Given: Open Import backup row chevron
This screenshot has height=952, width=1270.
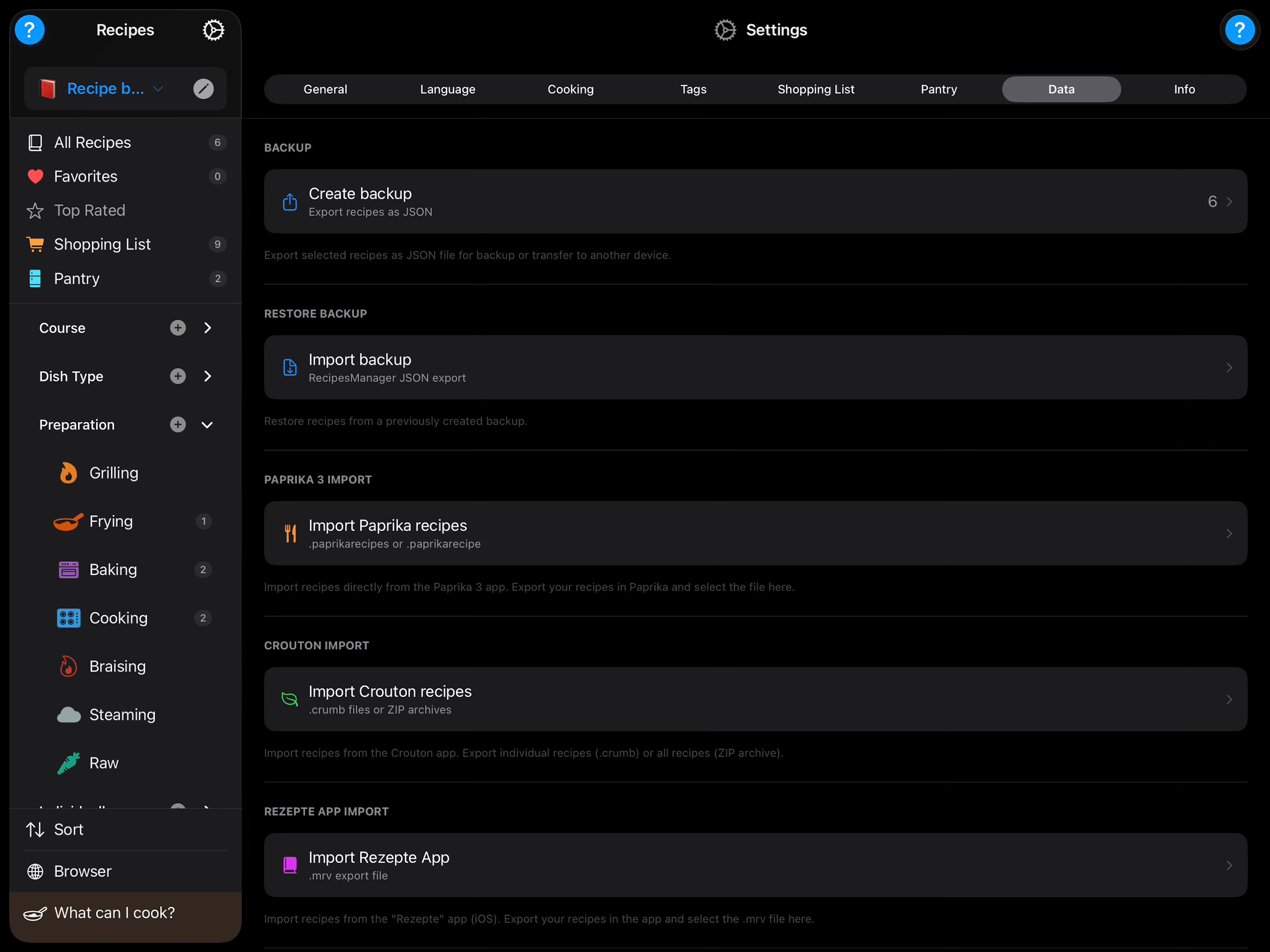Looking at the screenshot, I should (1229, 367).
